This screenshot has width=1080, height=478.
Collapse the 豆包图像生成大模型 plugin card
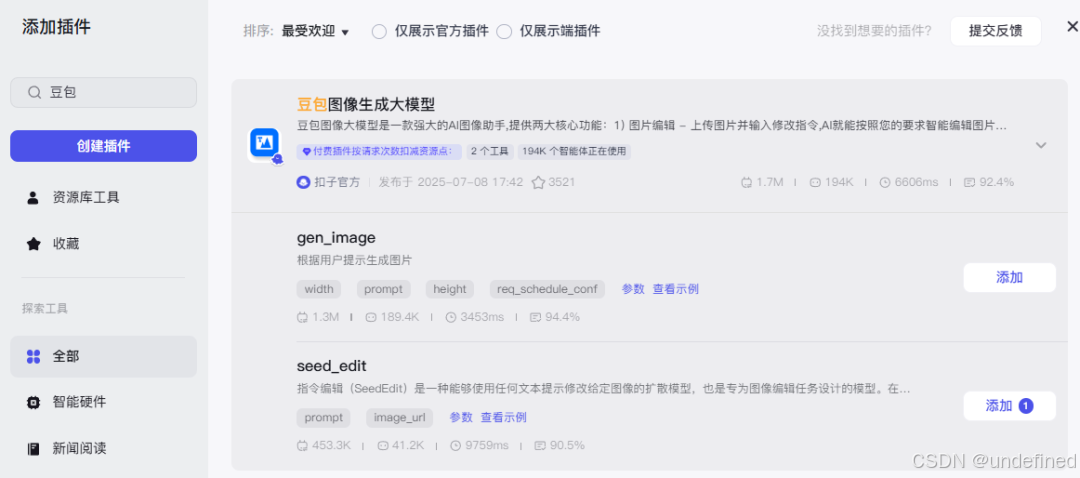click(1041, 145)
